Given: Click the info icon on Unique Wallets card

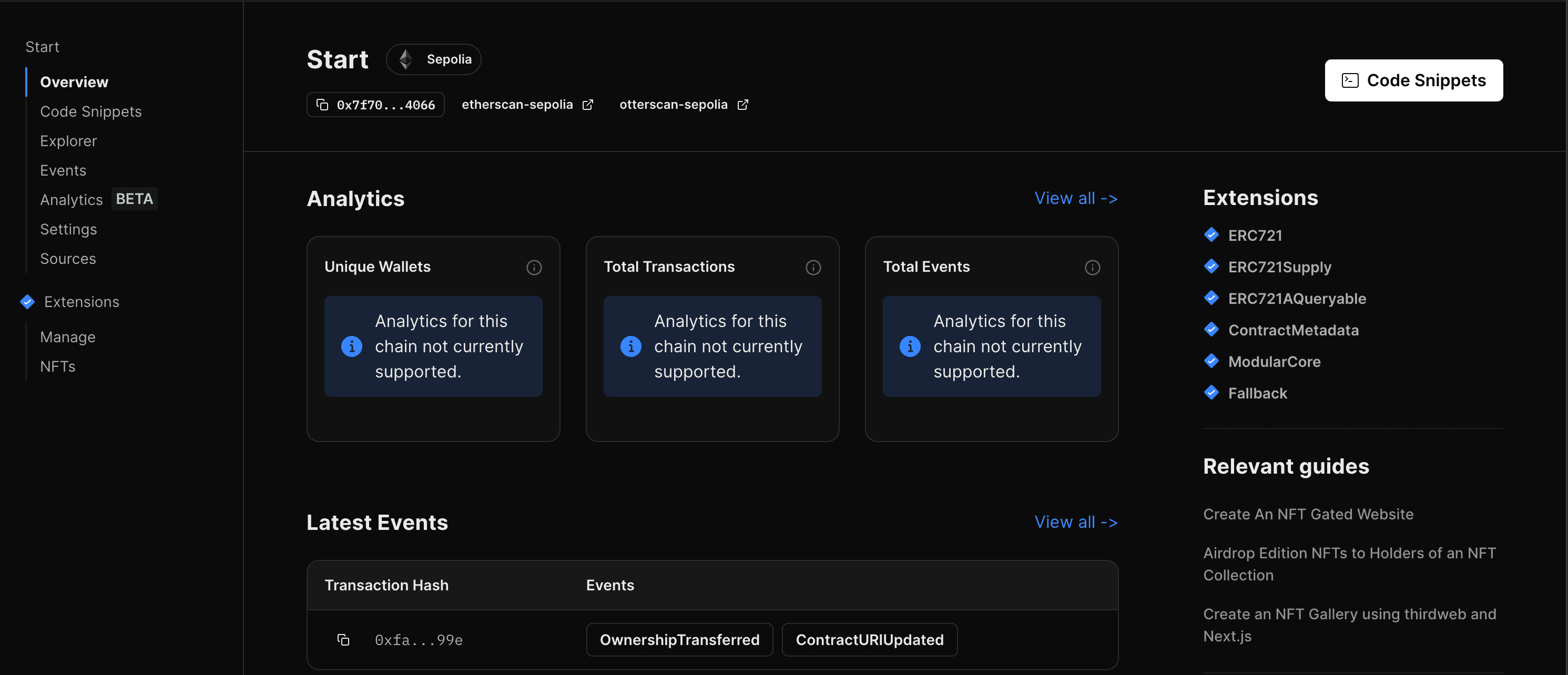Looking at the screenshot, I should point(534,267).
